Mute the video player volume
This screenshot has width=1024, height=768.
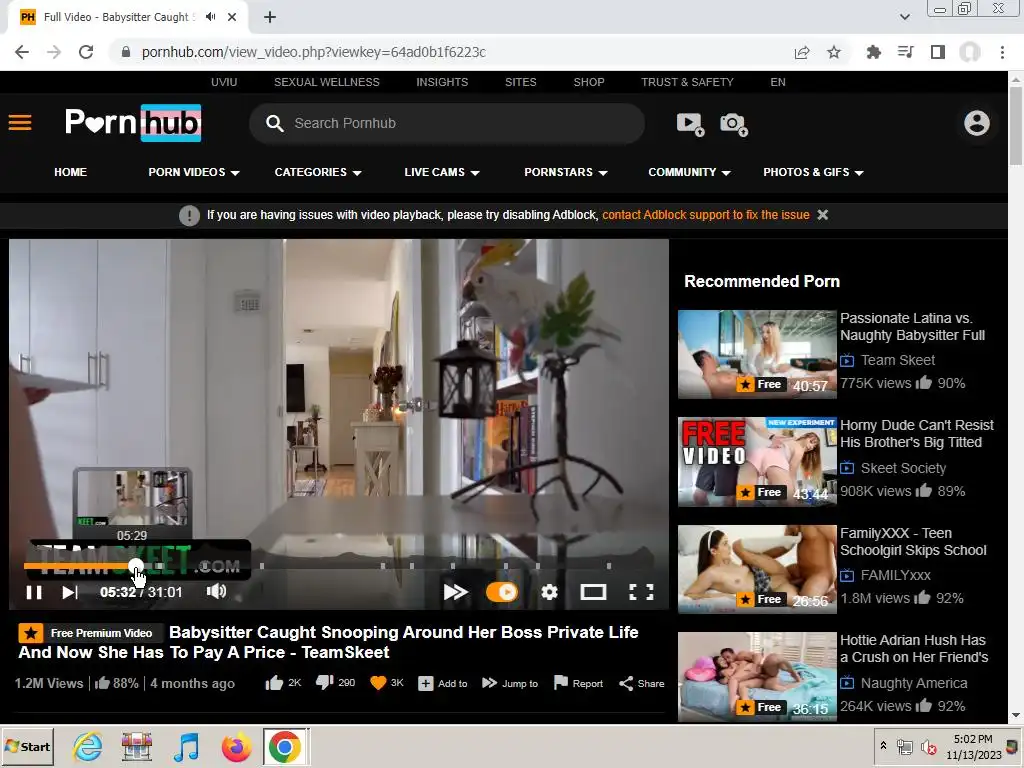[x=216, y=592]
